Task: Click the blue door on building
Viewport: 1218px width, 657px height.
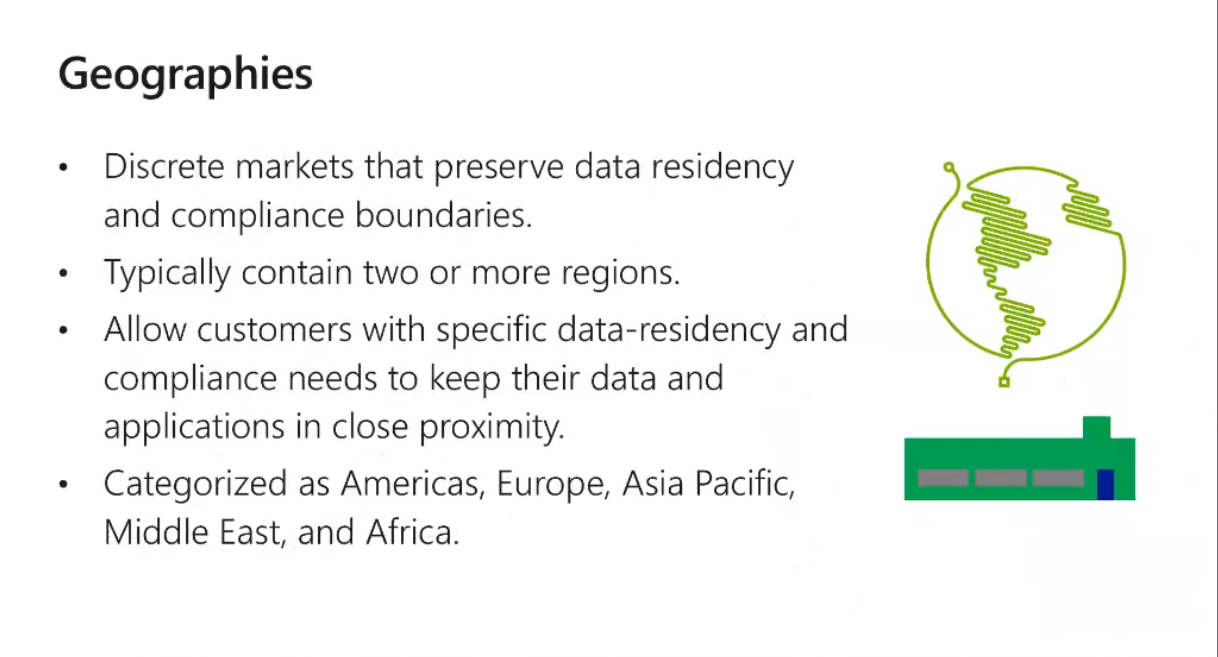Action: (x=1105, y=483)
